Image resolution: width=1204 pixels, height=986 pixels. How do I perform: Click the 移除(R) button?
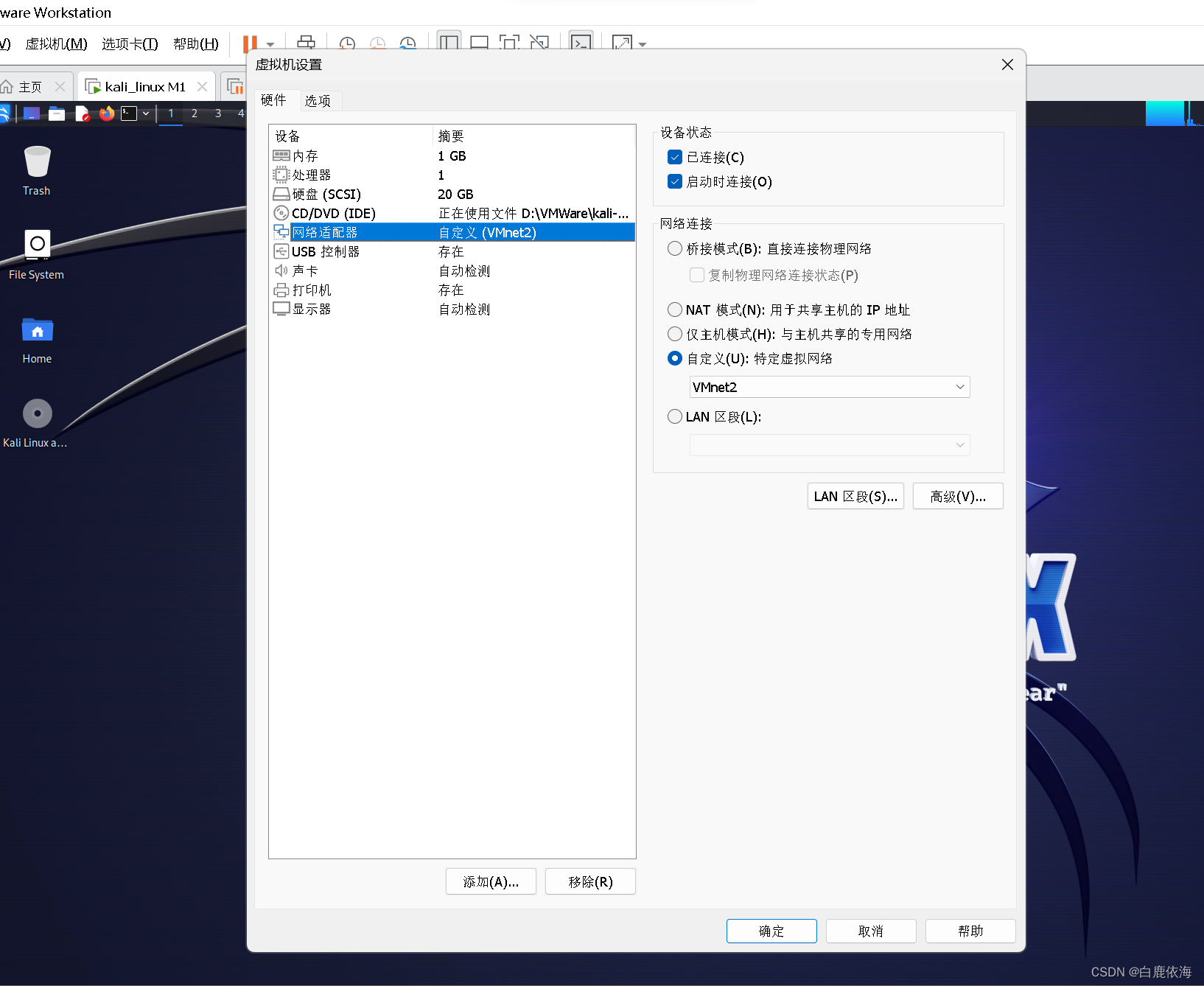click(x=590, y=881)
